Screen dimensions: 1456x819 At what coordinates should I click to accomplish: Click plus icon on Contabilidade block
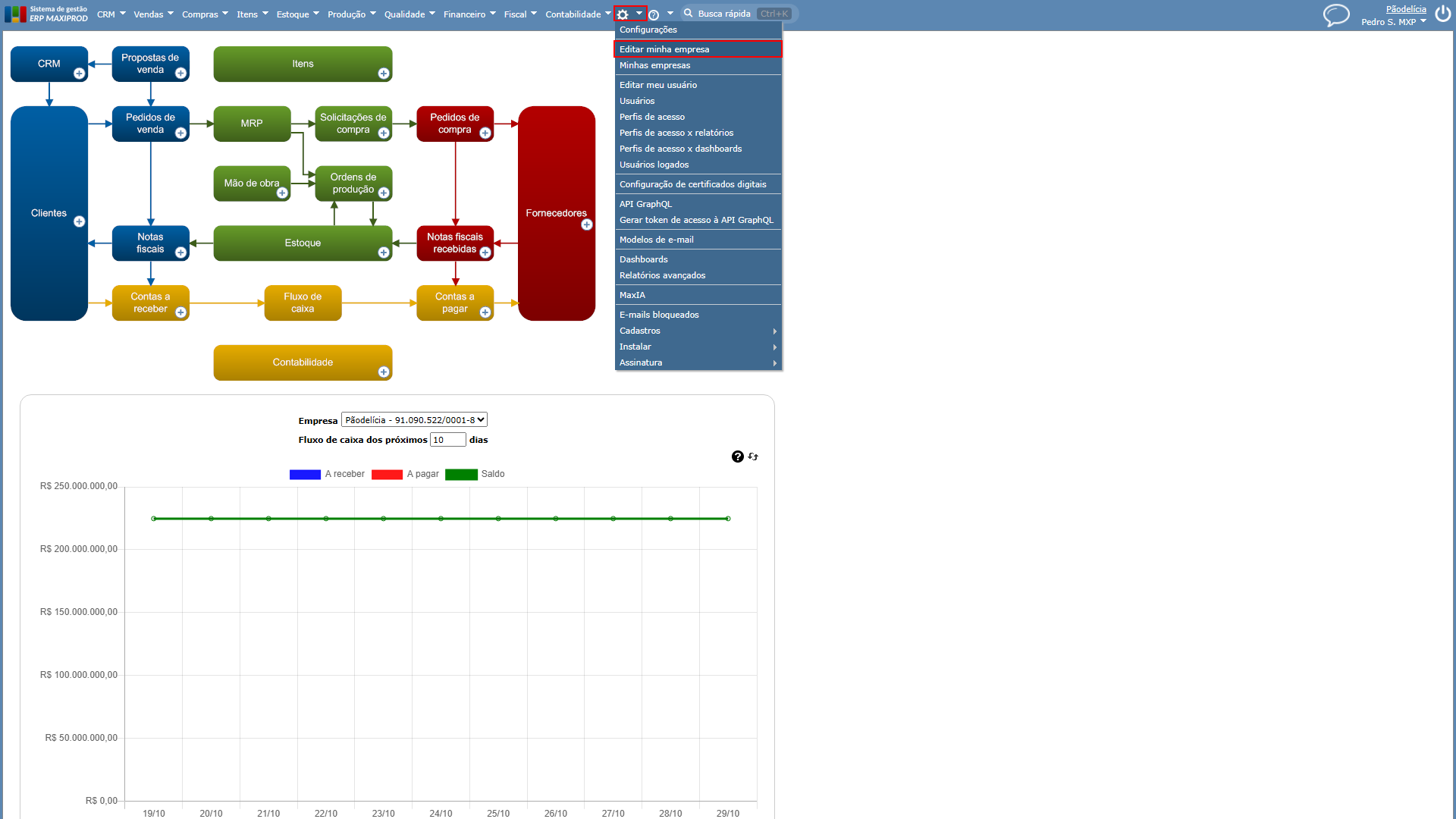pos(384,372)
